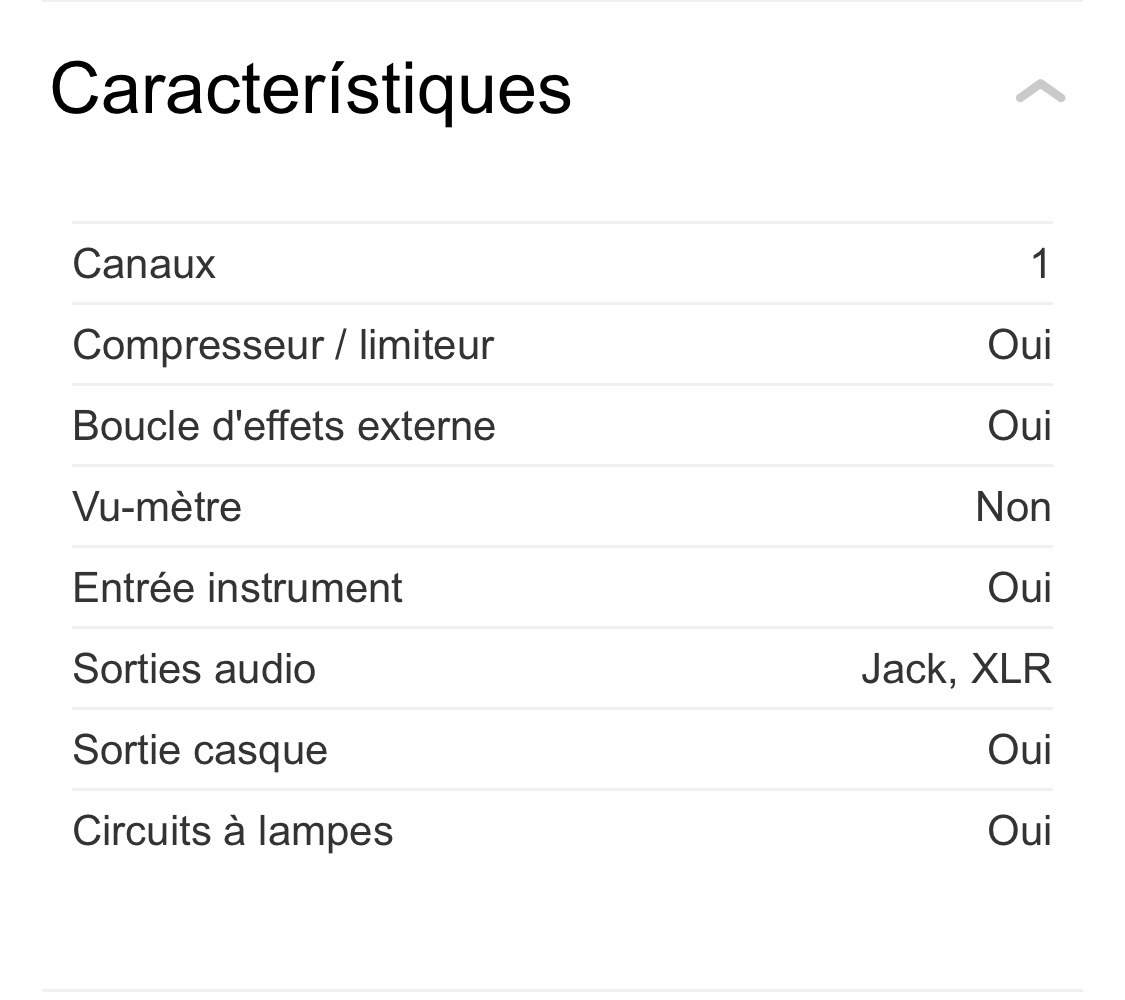The width and height of the screenshot is (1125, 1000).
Task: Select the Canaux row label
Action: click(144, 265)
